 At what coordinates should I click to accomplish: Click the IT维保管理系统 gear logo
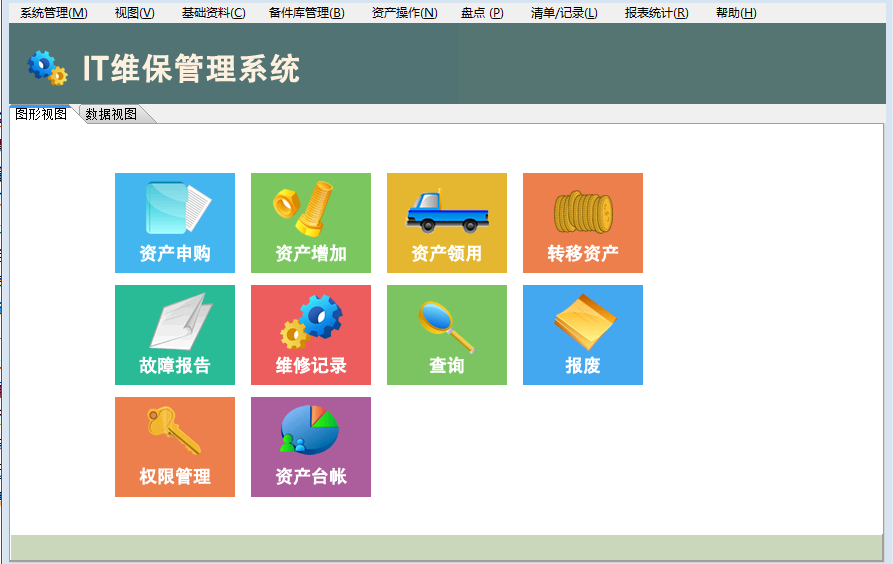47,67
